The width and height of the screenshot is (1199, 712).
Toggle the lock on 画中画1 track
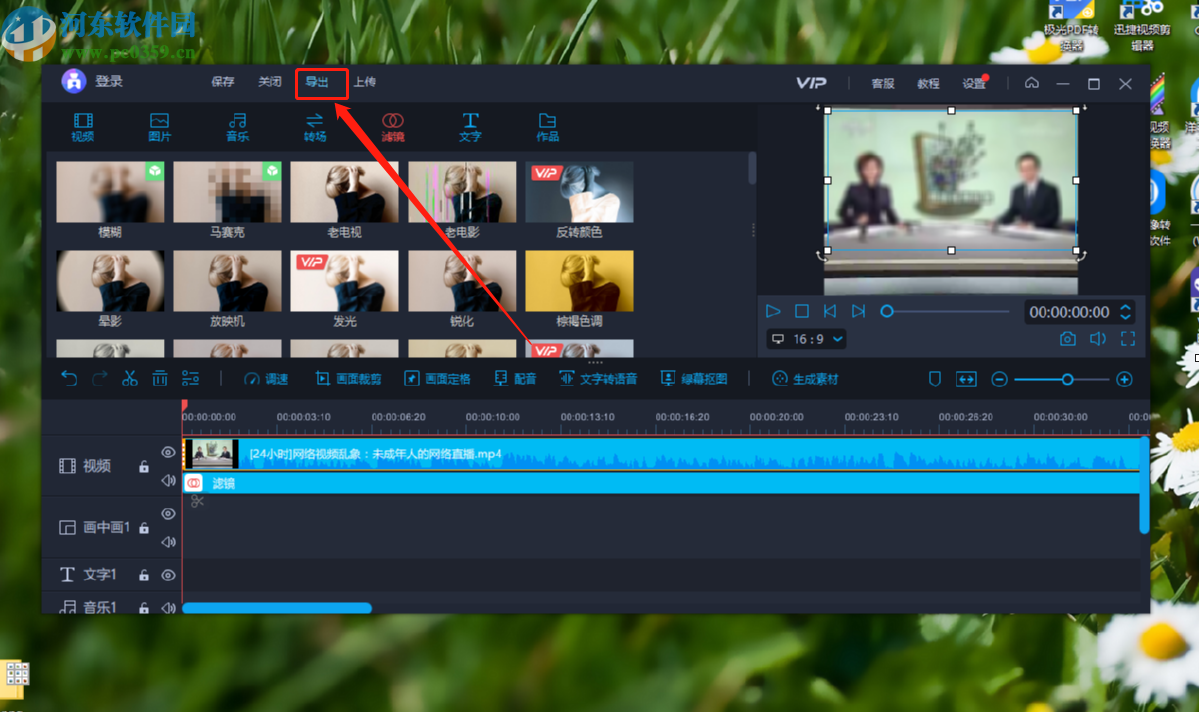(x=144, y=528)
